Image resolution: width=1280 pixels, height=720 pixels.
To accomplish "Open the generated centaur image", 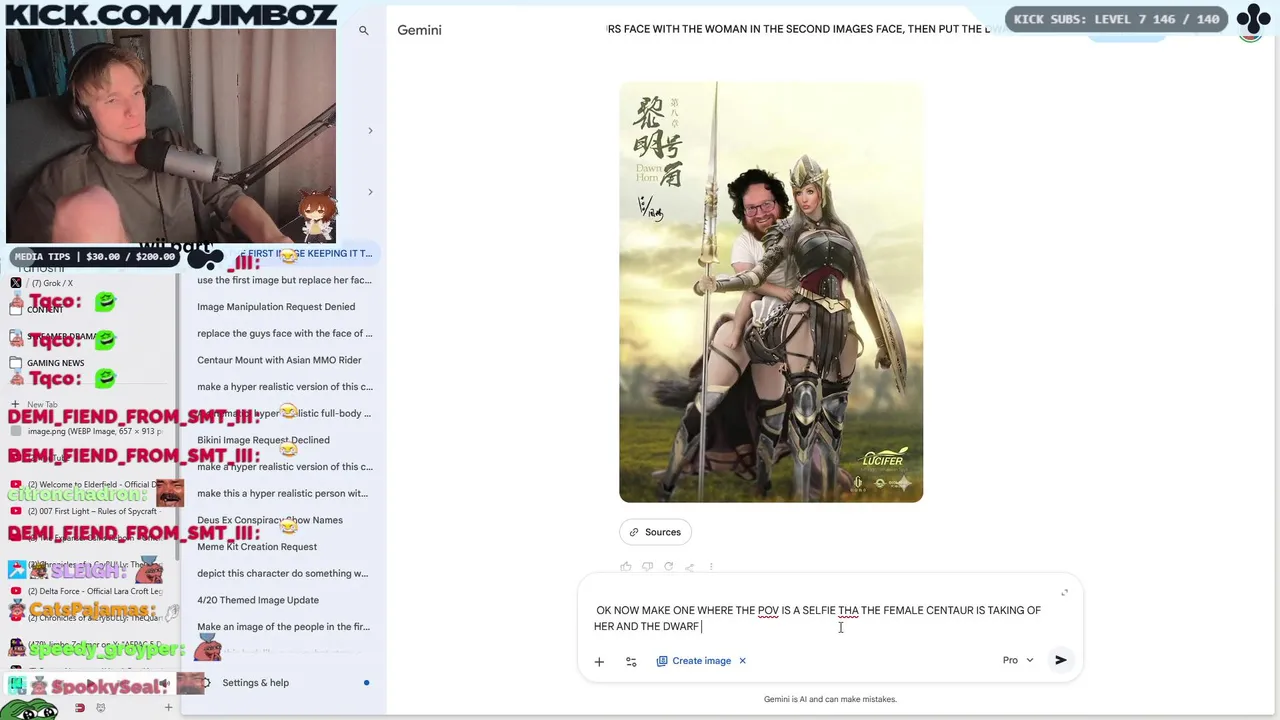I will click(771, 292).
